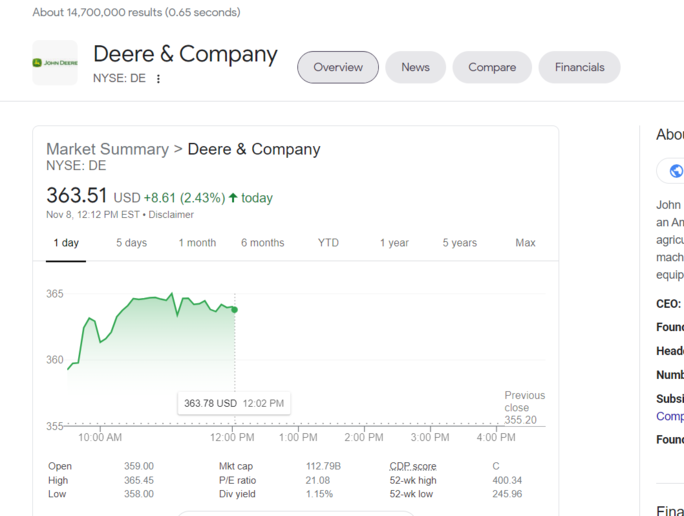
Task: Click the Mkt cap value 112.79B
Action: click(x=323, y=466)
